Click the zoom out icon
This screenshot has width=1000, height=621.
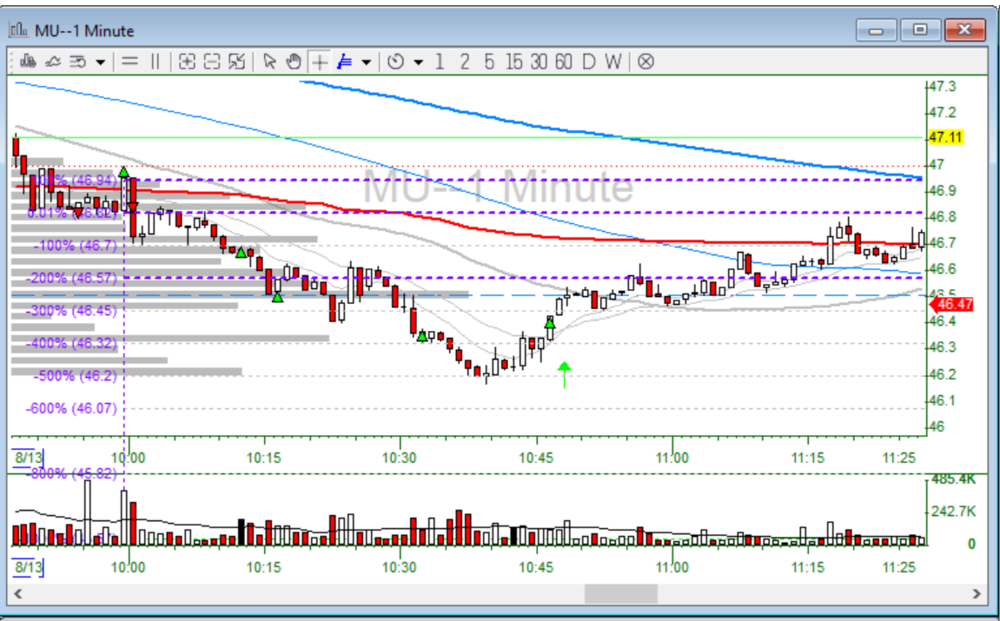pyautogui.click(x=212, y=61)
